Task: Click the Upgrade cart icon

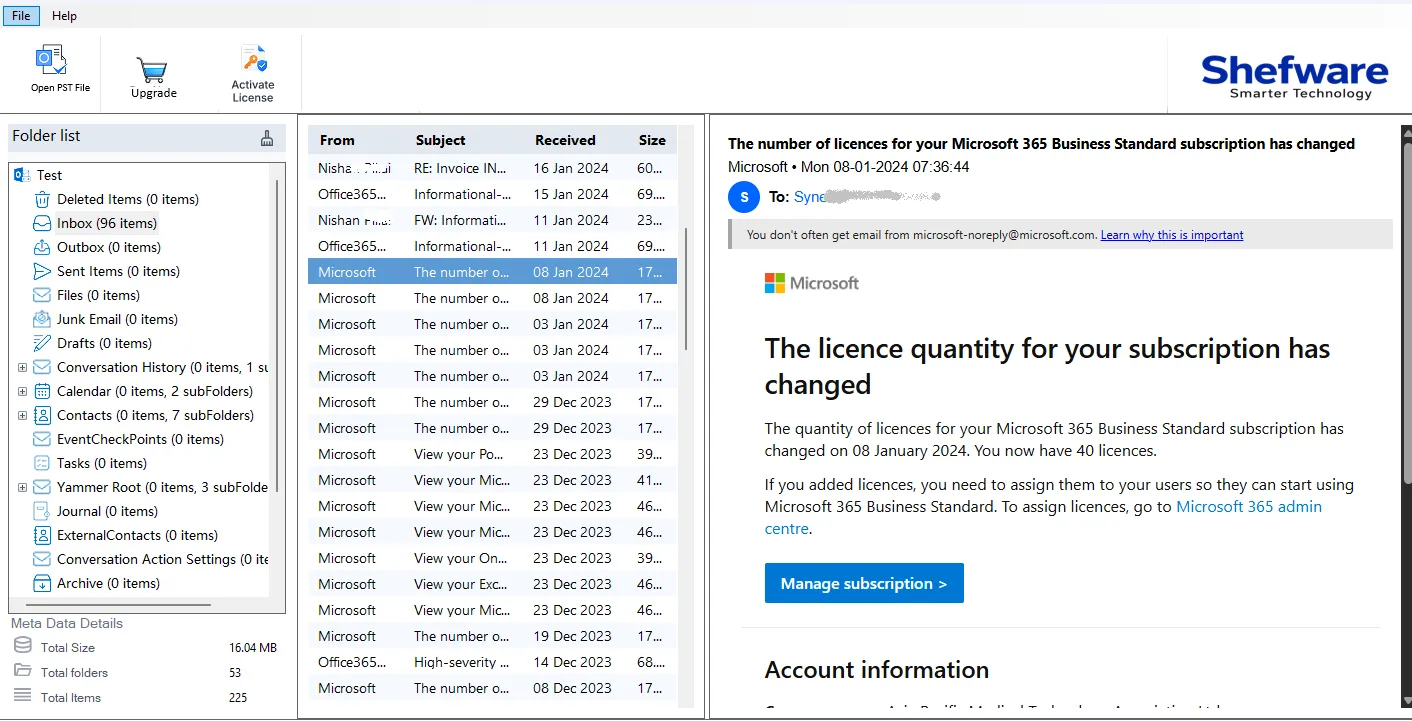Action: pyautogui.click(x=153, y=70)
